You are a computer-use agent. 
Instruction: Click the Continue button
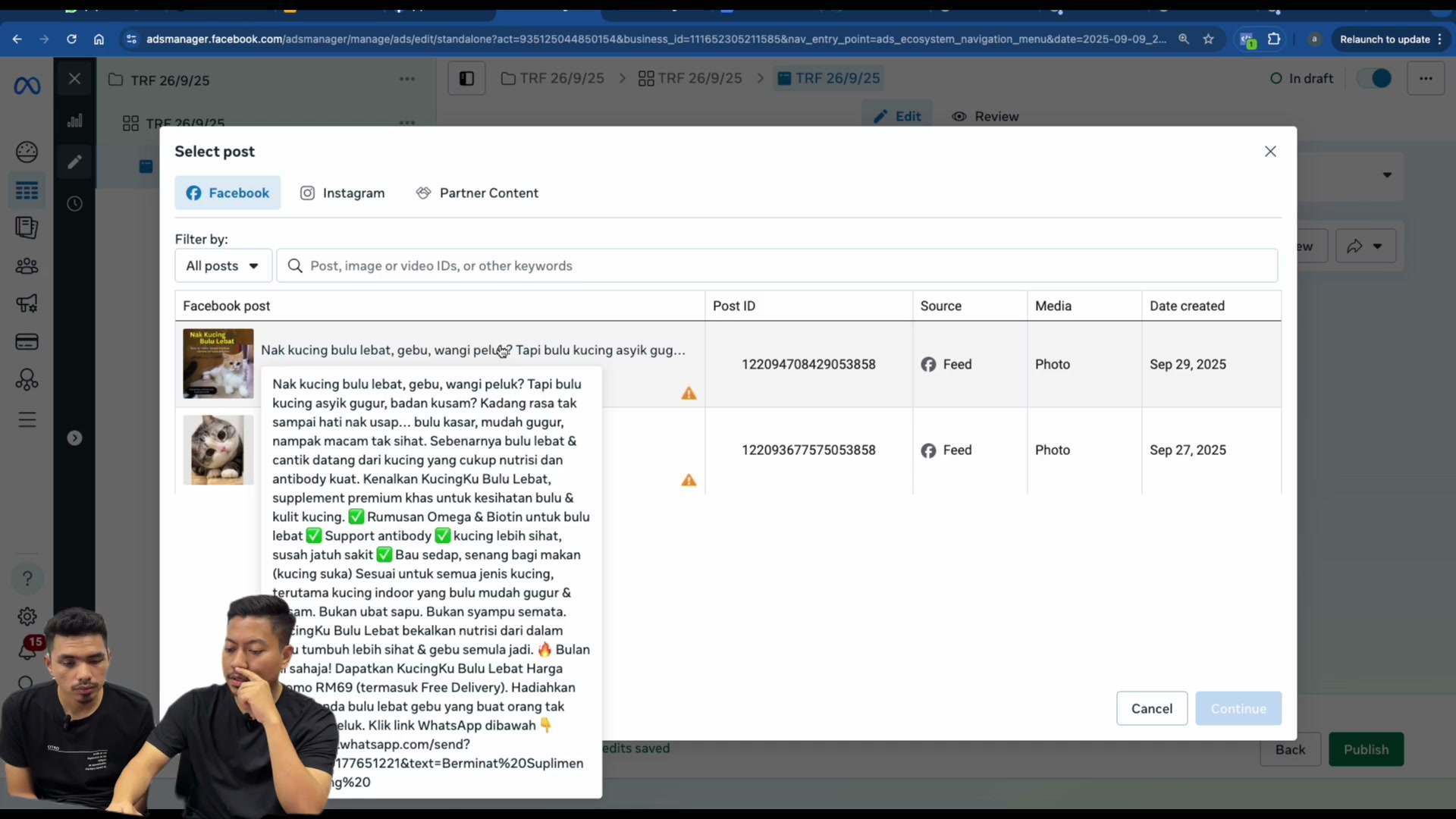point(1238,708)
